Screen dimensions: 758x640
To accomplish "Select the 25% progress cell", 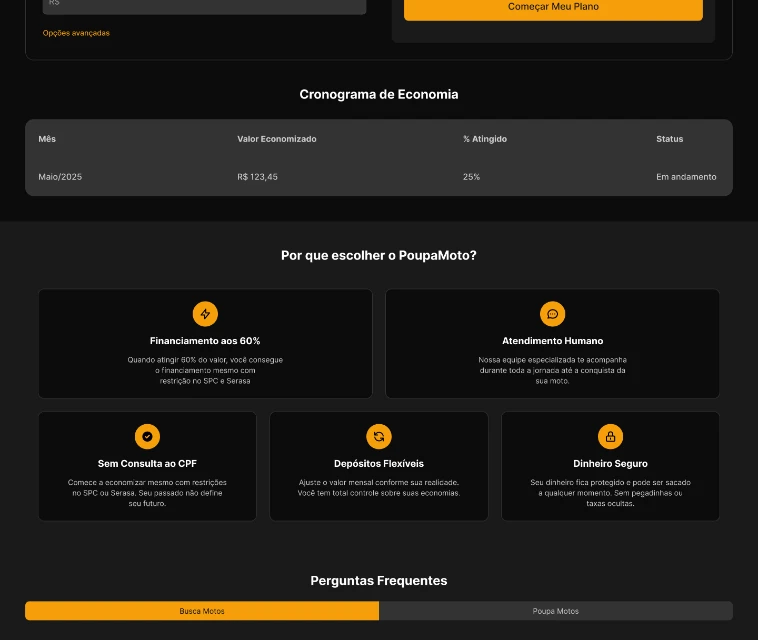I will (x=471, y=177).
